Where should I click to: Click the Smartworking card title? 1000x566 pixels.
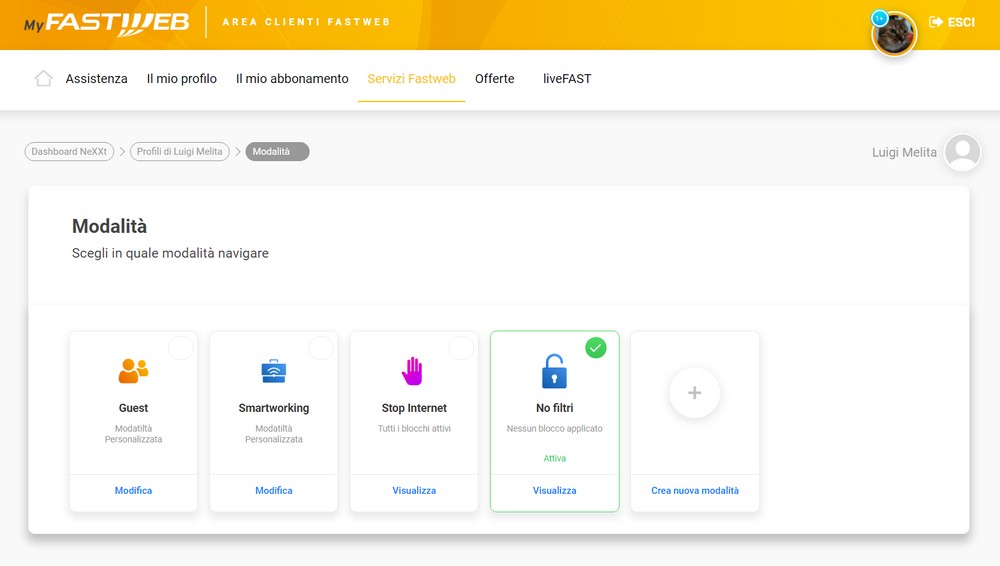pos(274,408)
